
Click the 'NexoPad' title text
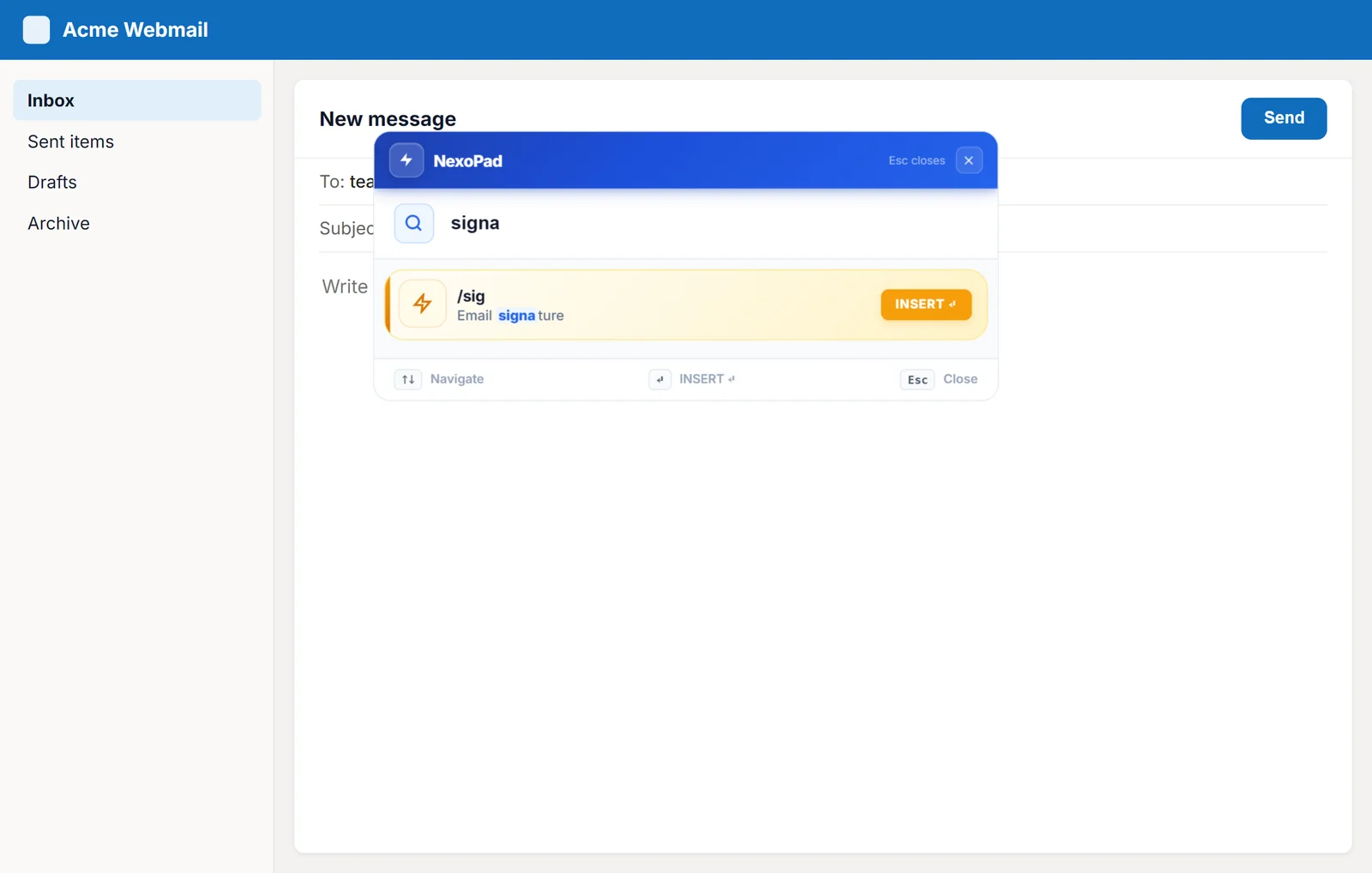pyautogui.click(x=467, y=161)
